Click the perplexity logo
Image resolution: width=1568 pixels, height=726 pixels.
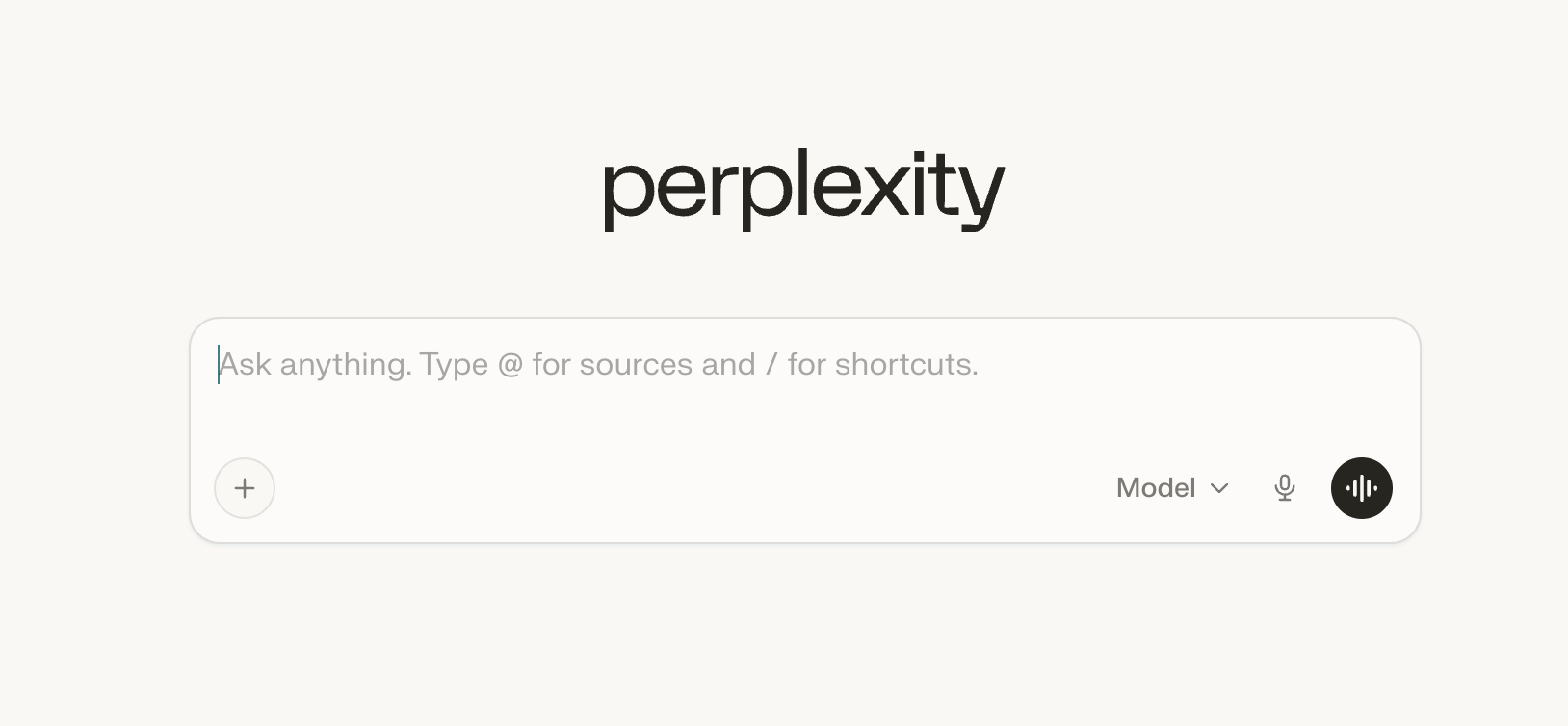click(803, 189)
